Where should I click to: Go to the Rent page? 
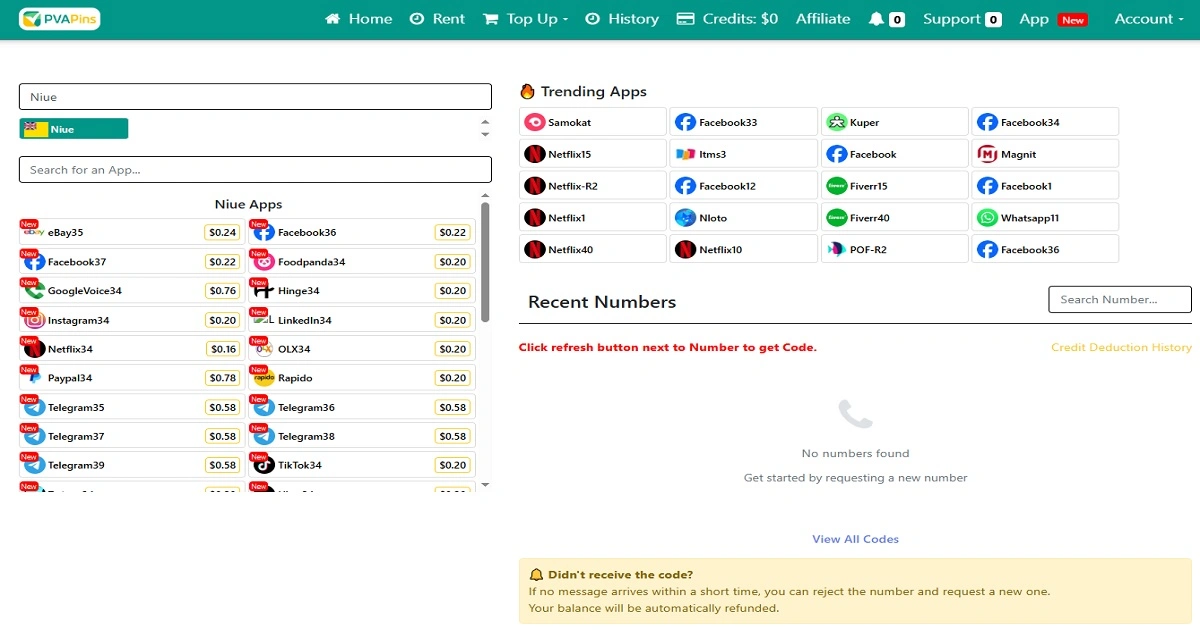click(x=437, y=19)
